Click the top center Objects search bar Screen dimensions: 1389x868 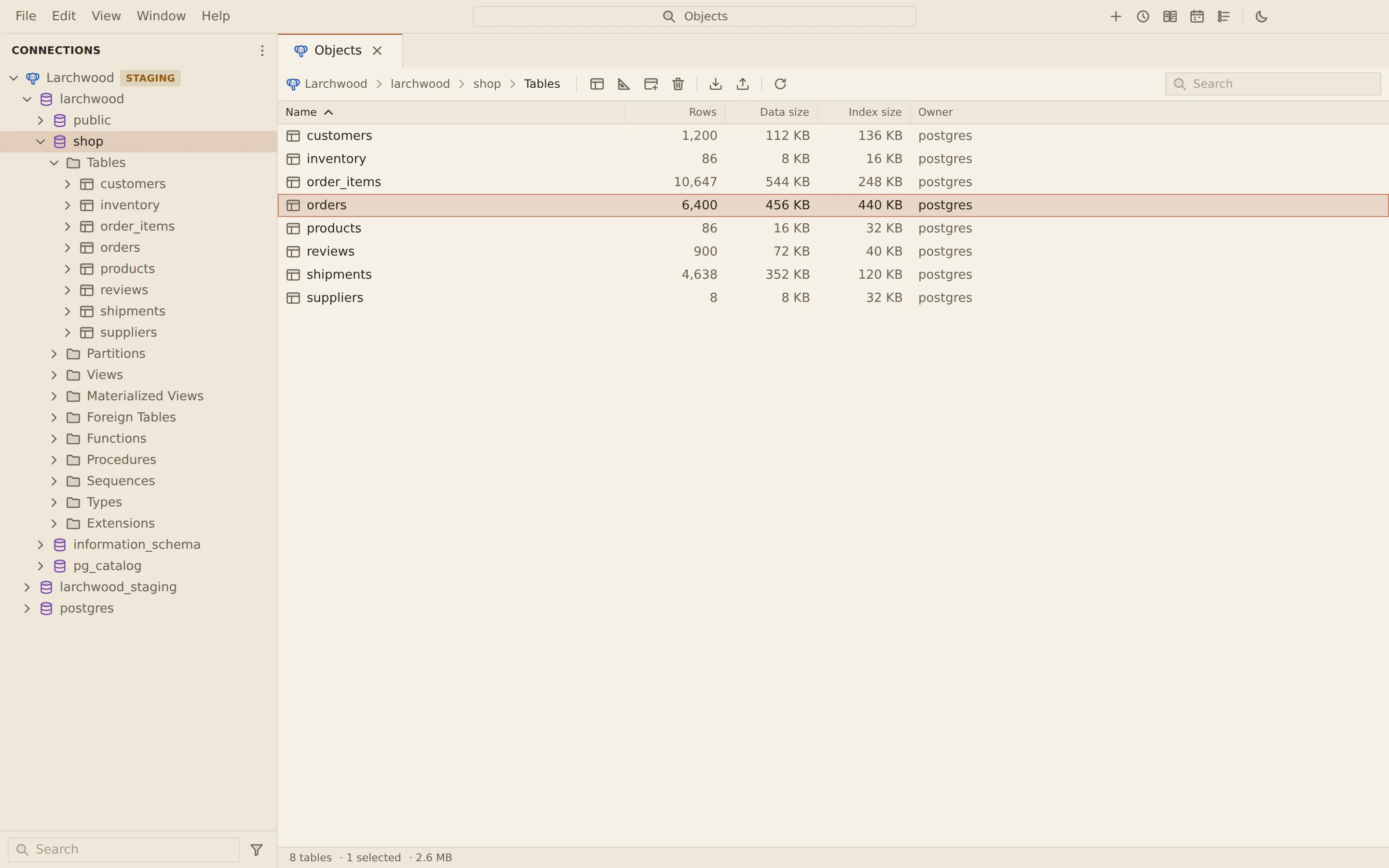pyautogui.click(x=694, y=16)
